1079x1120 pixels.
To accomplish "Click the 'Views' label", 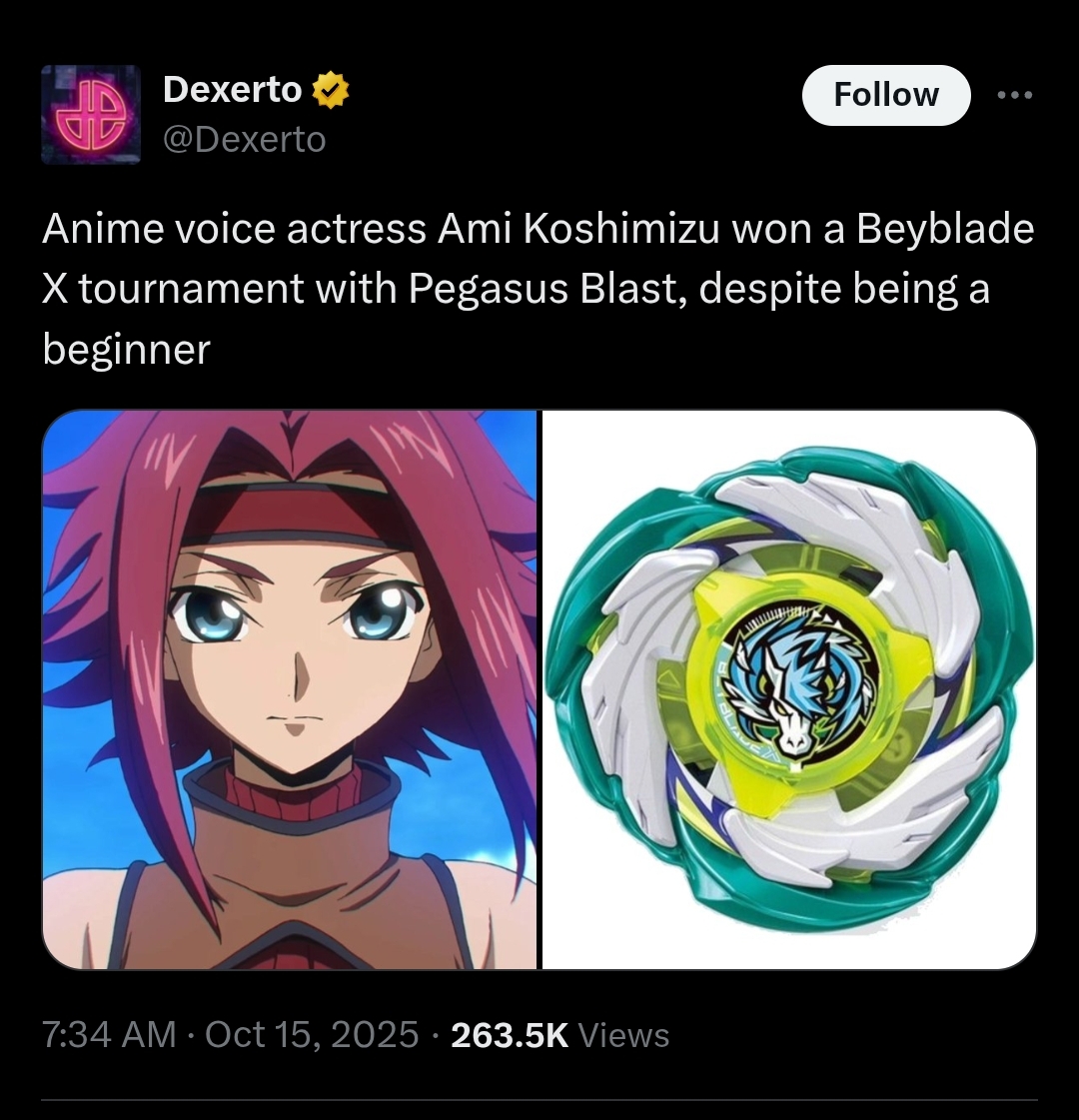I will [622, 1034].
